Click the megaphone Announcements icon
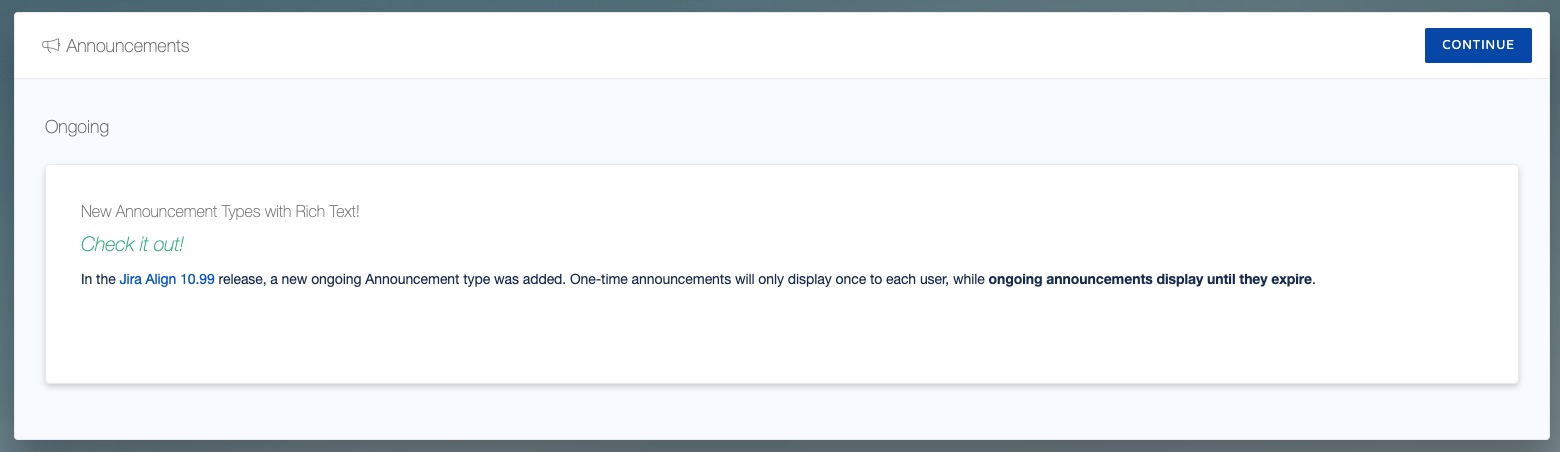This screenshot has height=452, width=1560. 51,46
